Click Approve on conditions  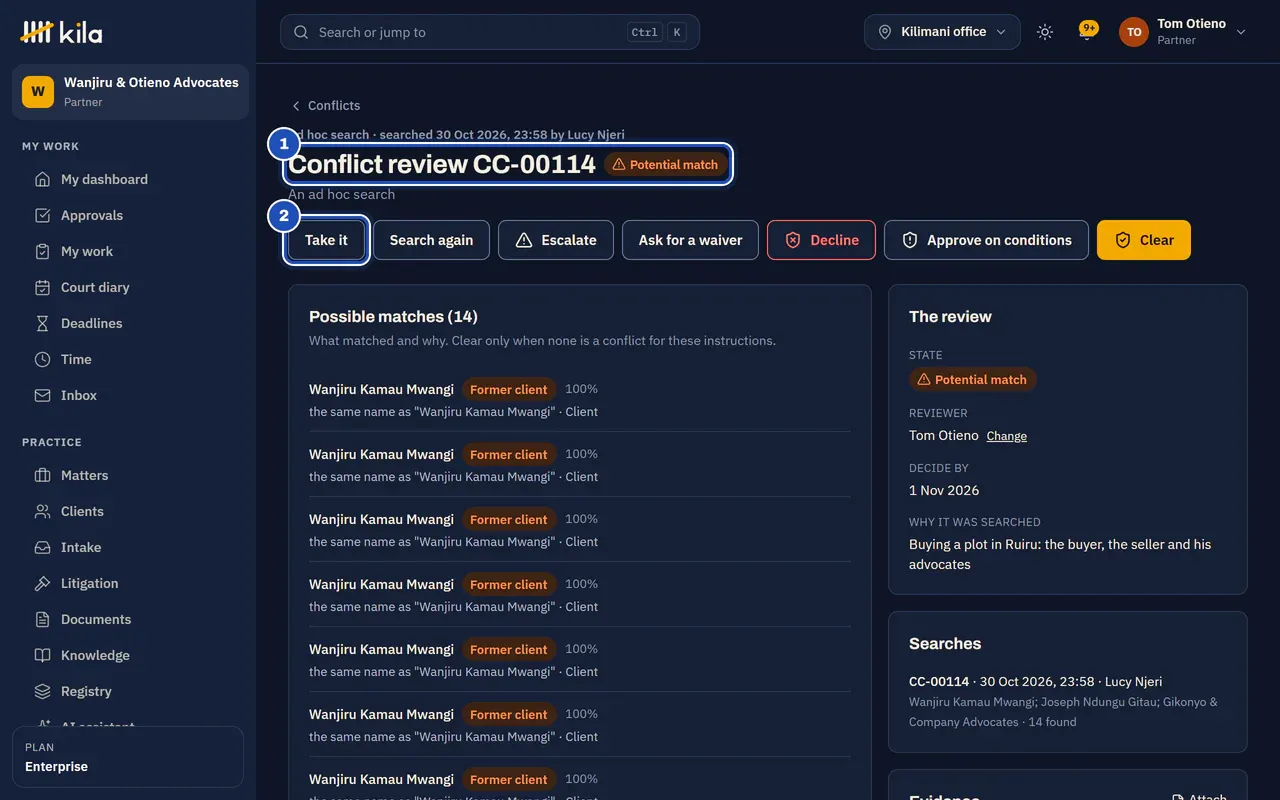[986, 240]
